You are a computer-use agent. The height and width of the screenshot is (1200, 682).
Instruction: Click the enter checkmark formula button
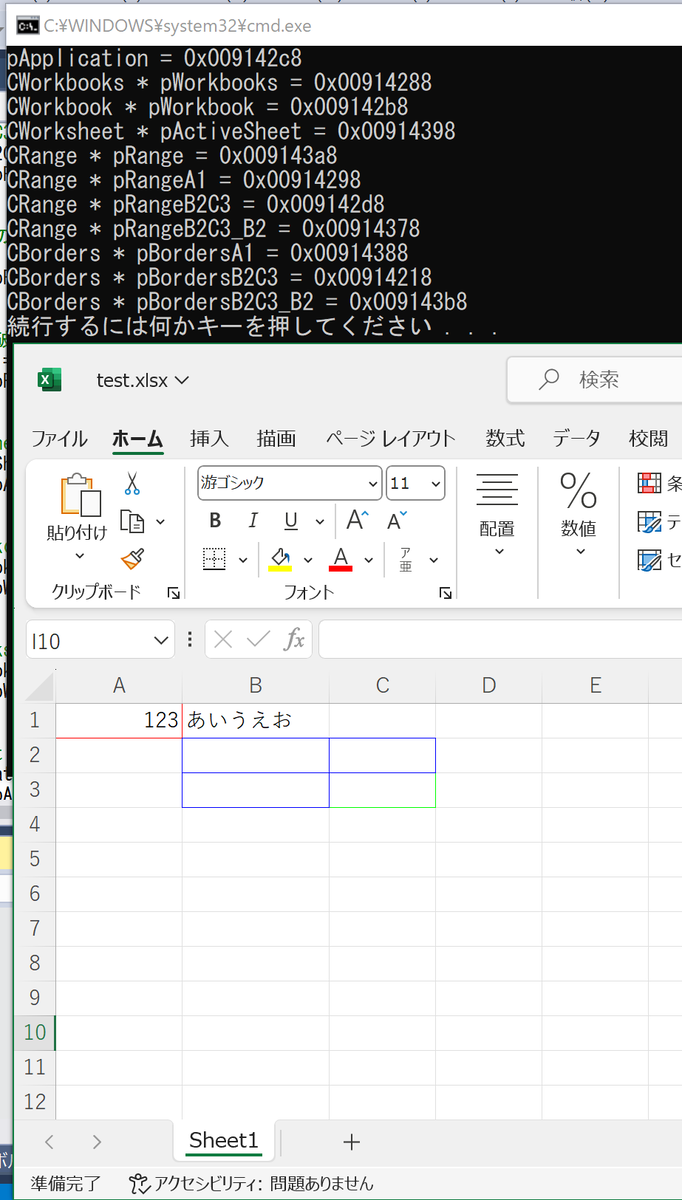point(259,640)
